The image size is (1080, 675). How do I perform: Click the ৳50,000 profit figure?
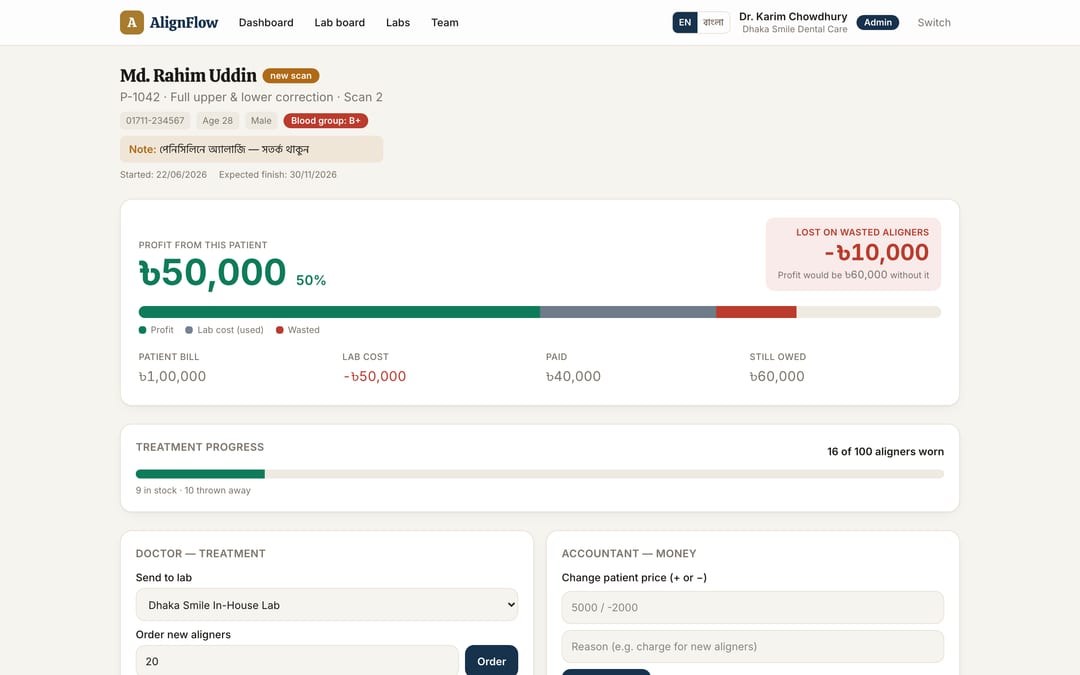212,272
